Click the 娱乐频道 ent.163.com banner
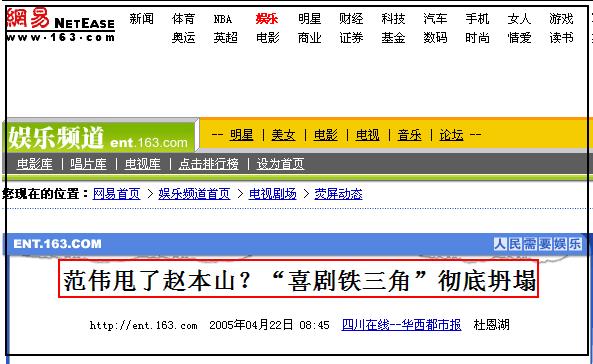Screen dimensions: 593x364 pyautogui.click(x=99, y=137)
